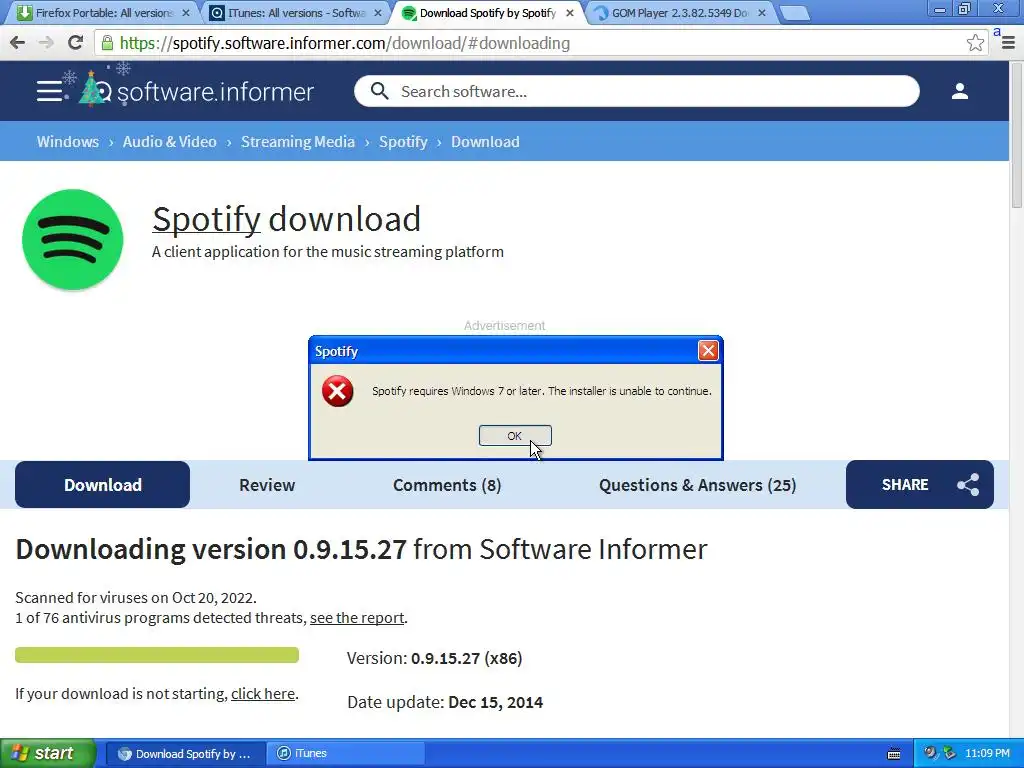The width and height of the screenshot is (1024, 768).
Task: Go to the Windows breadcrumb
Action: click(x=68, y=142)
